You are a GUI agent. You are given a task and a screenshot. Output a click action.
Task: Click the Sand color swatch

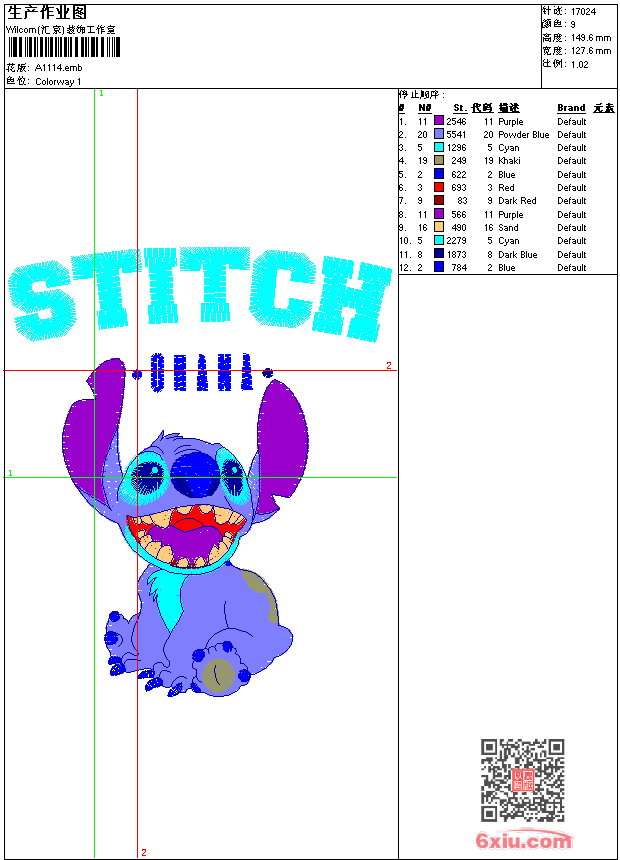click(x=439, y=227)
